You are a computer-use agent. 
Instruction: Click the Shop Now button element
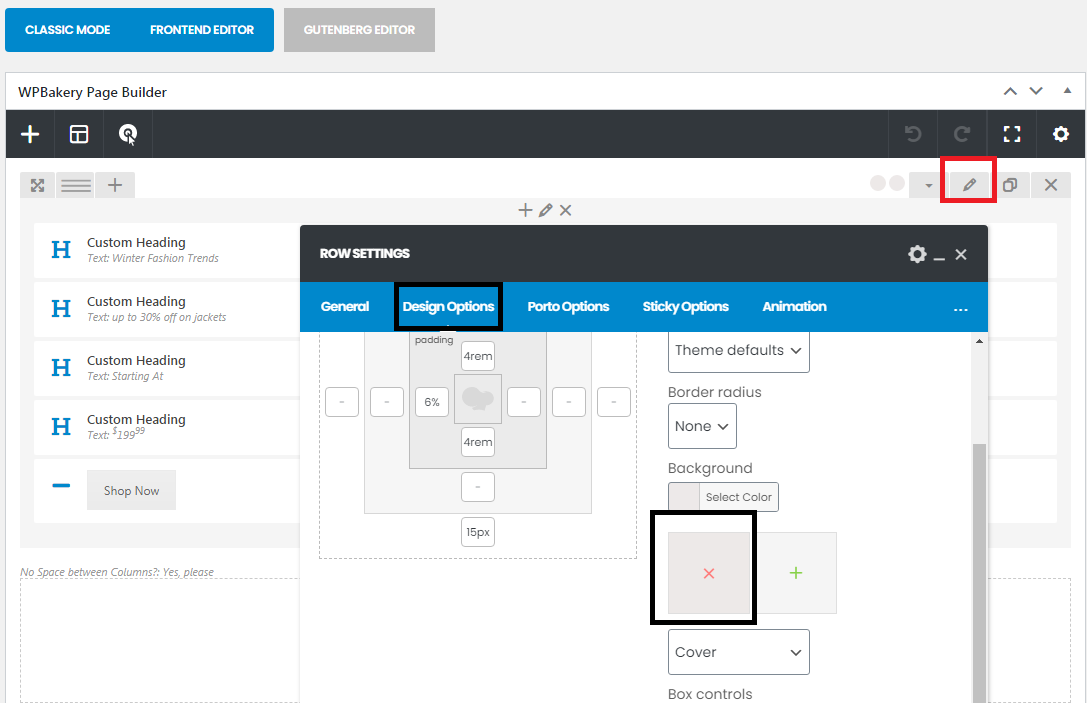point(131,490)
